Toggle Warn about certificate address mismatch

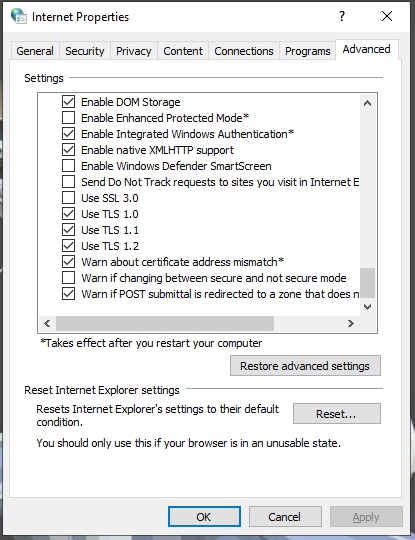click(x=68, y=262)
